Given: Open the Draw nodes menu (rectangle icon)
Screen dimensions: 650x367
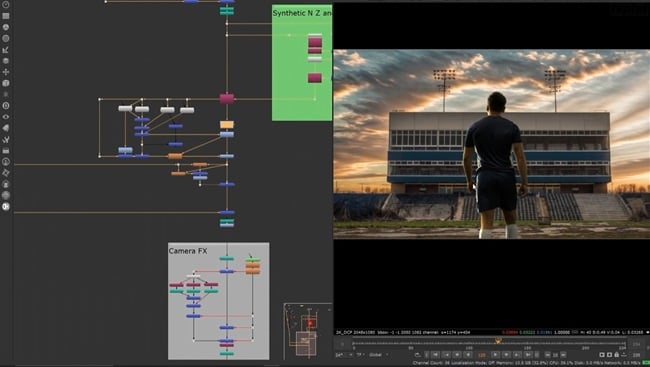Looking at the screenshot, I should pyautogui.click(x=6, y=16).
